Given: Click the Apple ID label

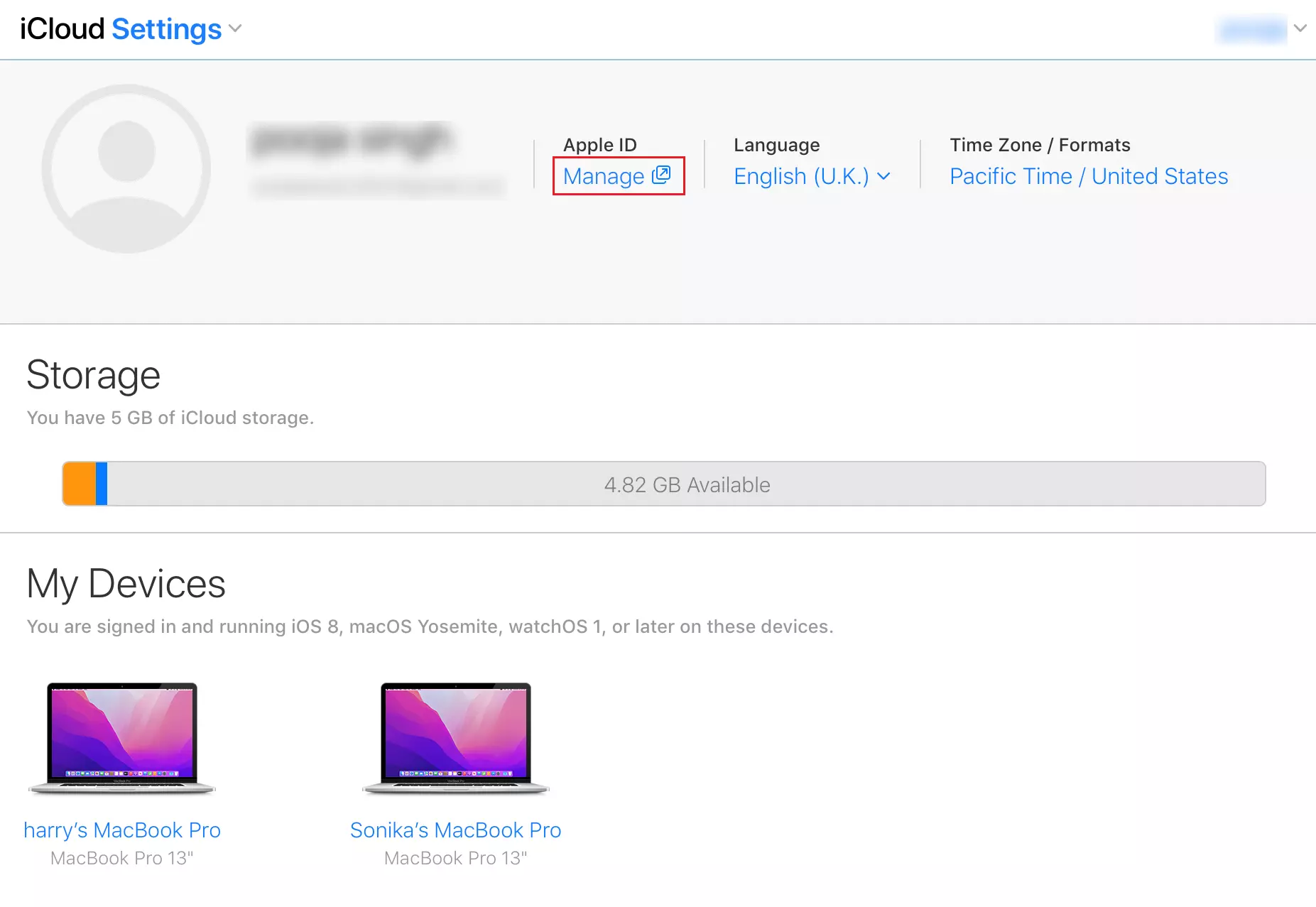Looking at the screenshot, I should point(600,145).
